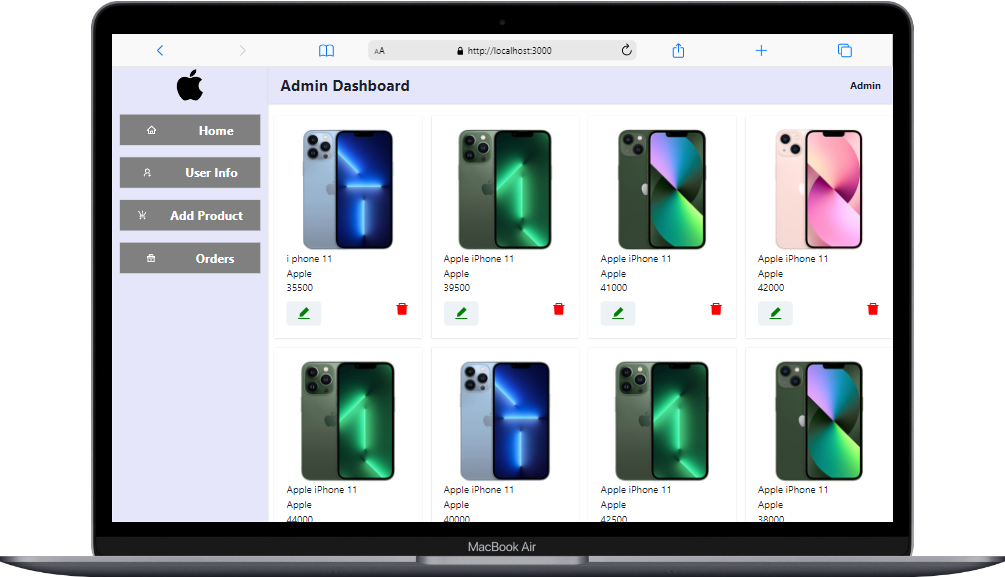Click the 'i phone 11' product name
The width and height of the screenshot is (1005, 577).
click(x=309, y=258)
